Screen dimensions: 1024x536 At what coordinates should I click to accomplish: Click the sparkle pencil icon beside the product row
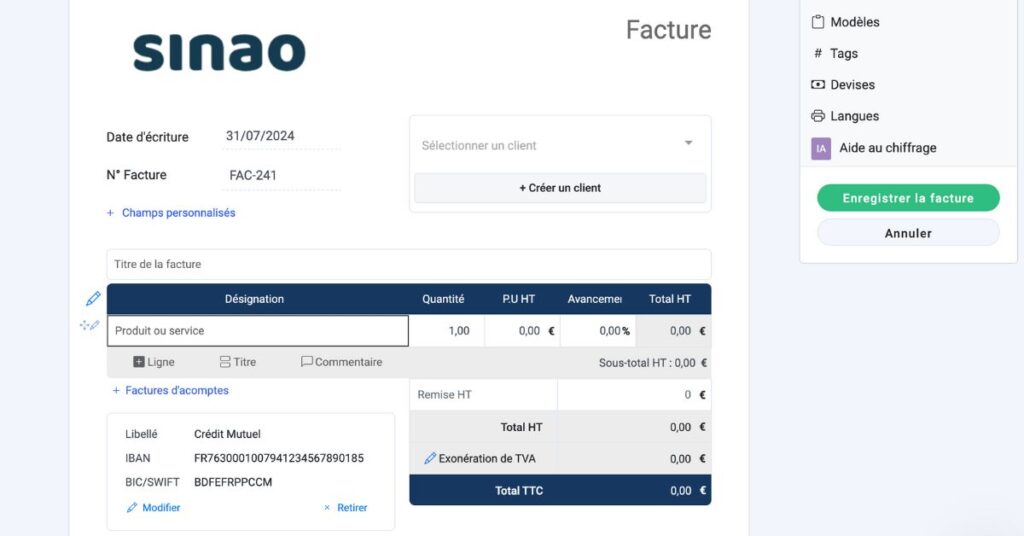tap(90, 325)
